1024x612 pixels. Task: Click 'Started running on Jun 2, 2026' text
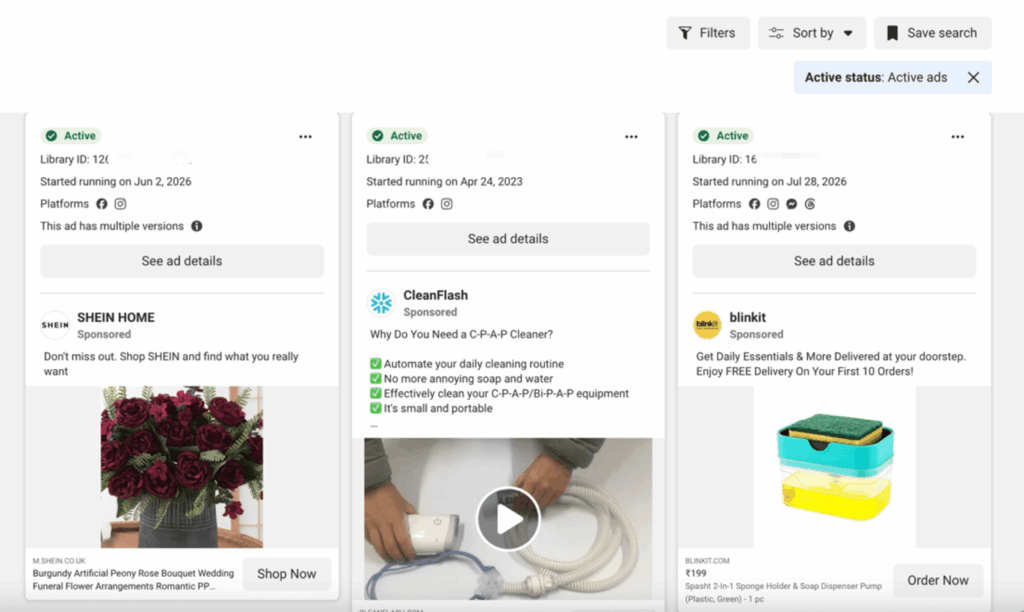(x=116, y=182)
